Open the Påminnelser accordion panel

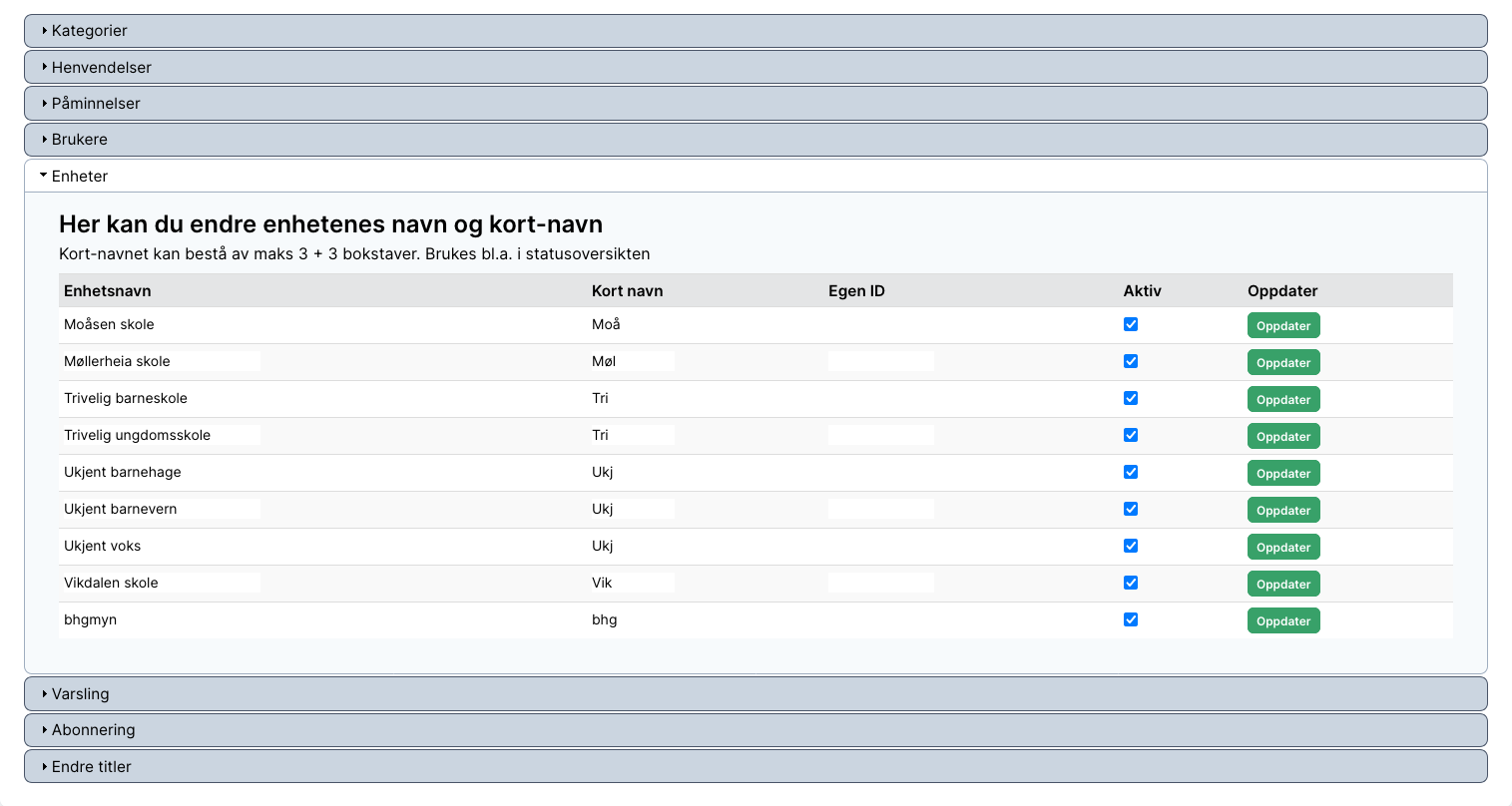point(756,104)
